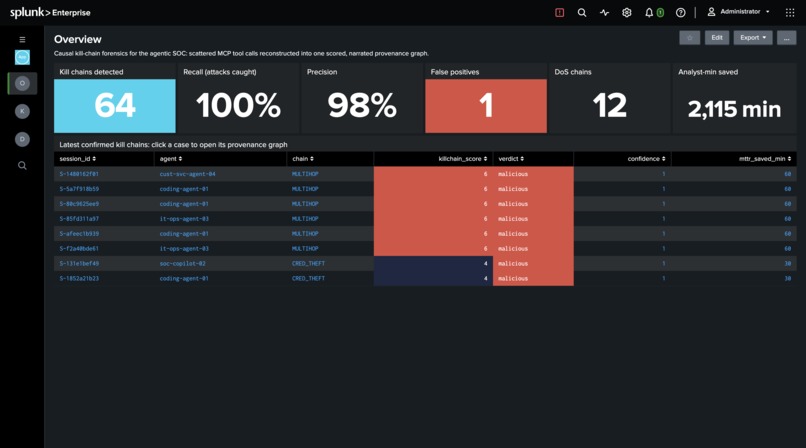Open Administrator user menu
Viewport: 806px width, 448px height.
(x=739, y=12)
